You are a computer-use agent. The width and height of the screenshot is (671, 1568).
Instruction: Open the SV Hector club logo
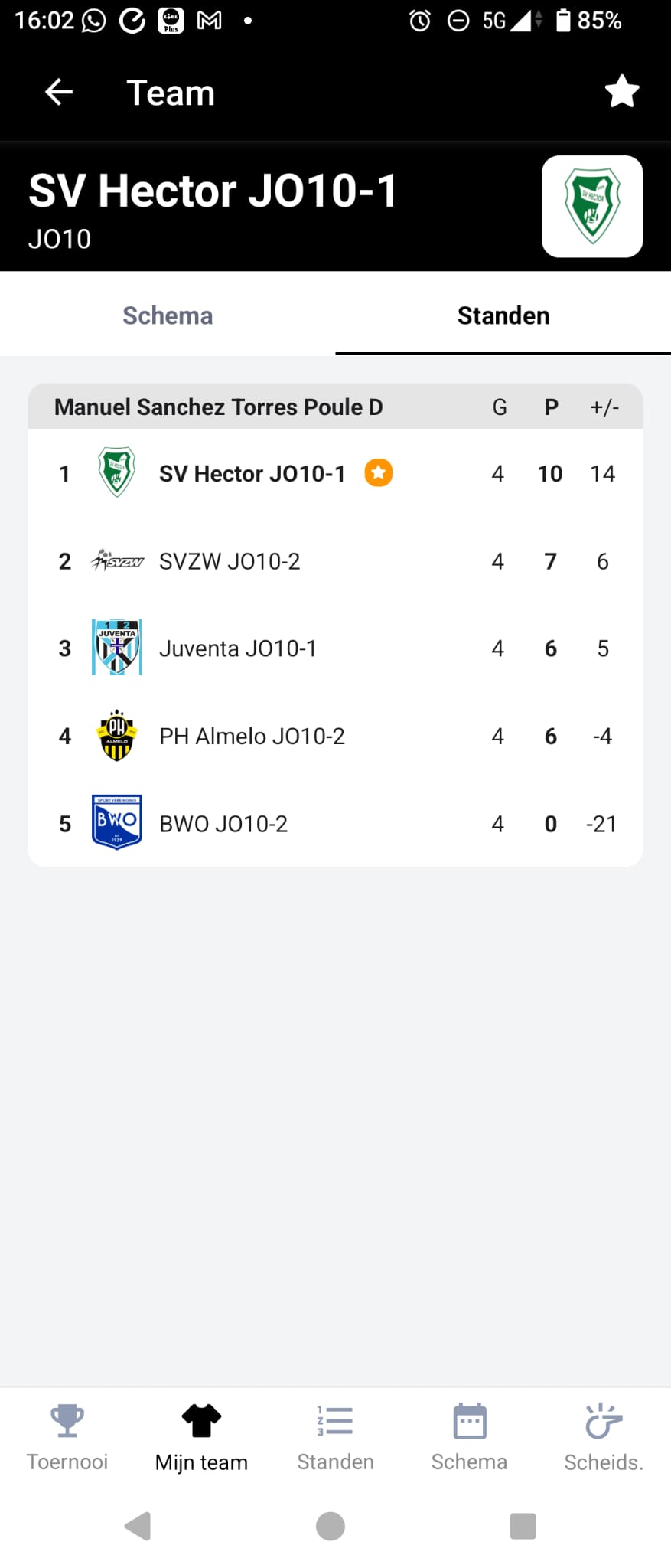tap(592, 207)
